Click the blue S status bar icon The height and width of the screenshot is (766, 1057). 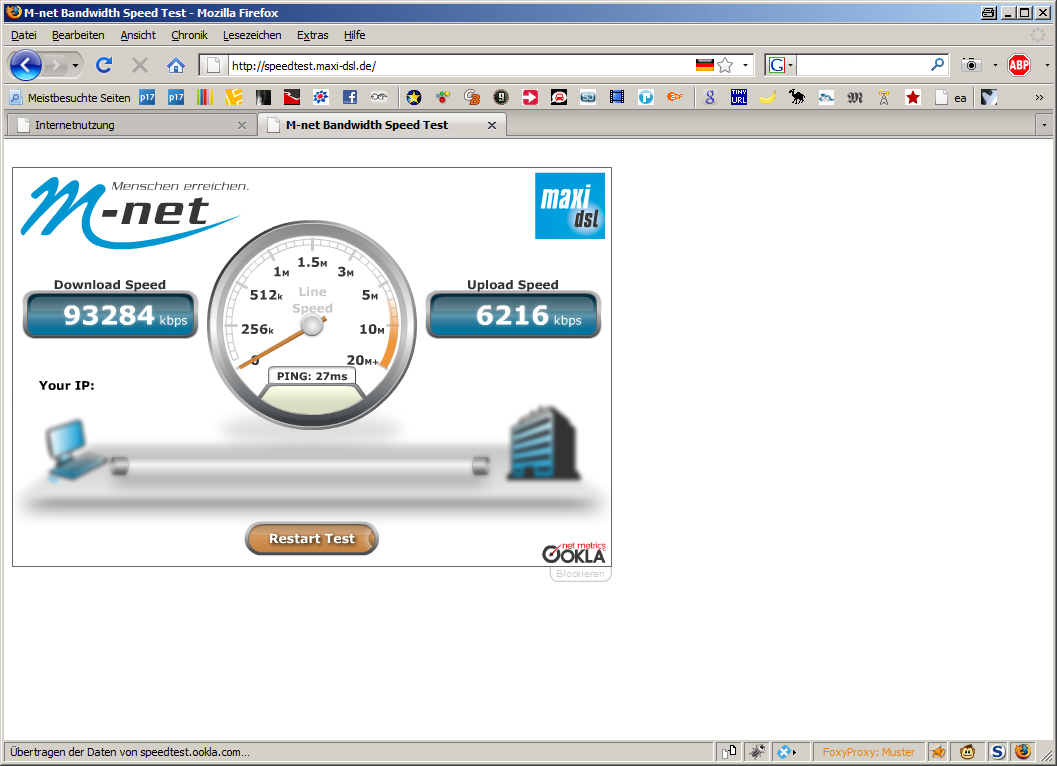click(998, 751)
